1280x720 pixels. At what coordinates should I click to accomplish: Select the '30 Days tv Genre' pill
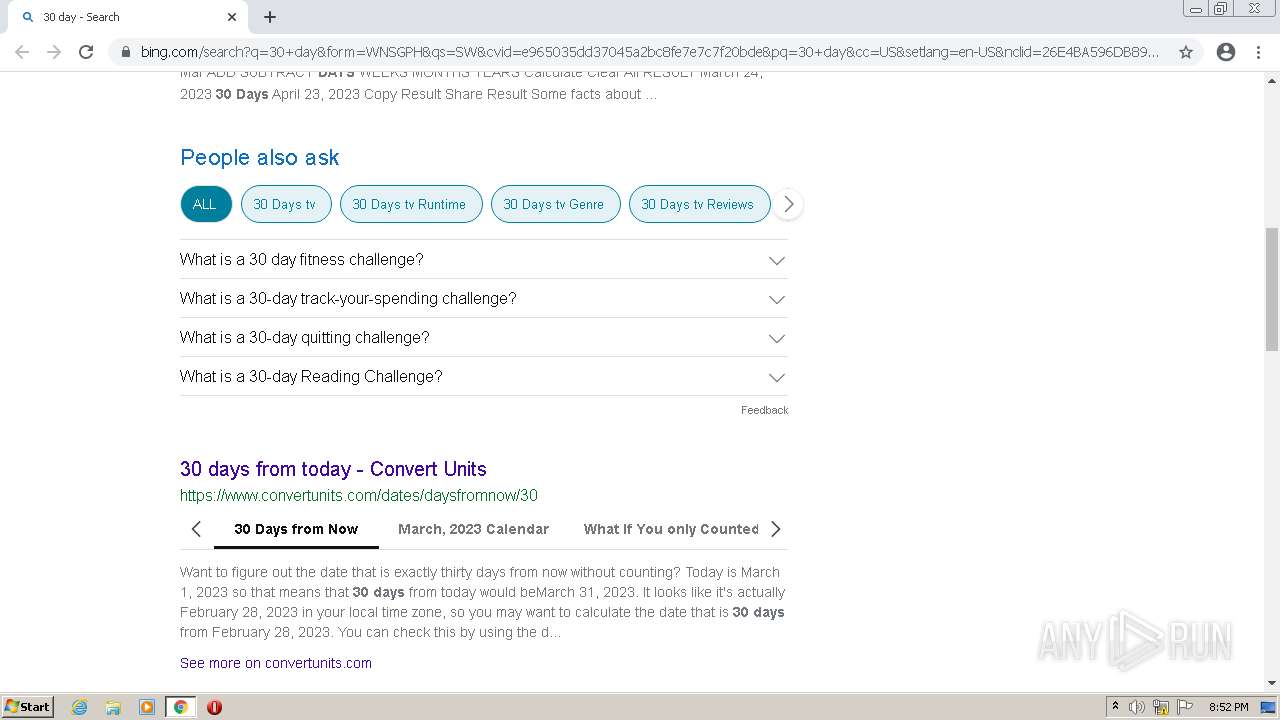tap(555, 204)
